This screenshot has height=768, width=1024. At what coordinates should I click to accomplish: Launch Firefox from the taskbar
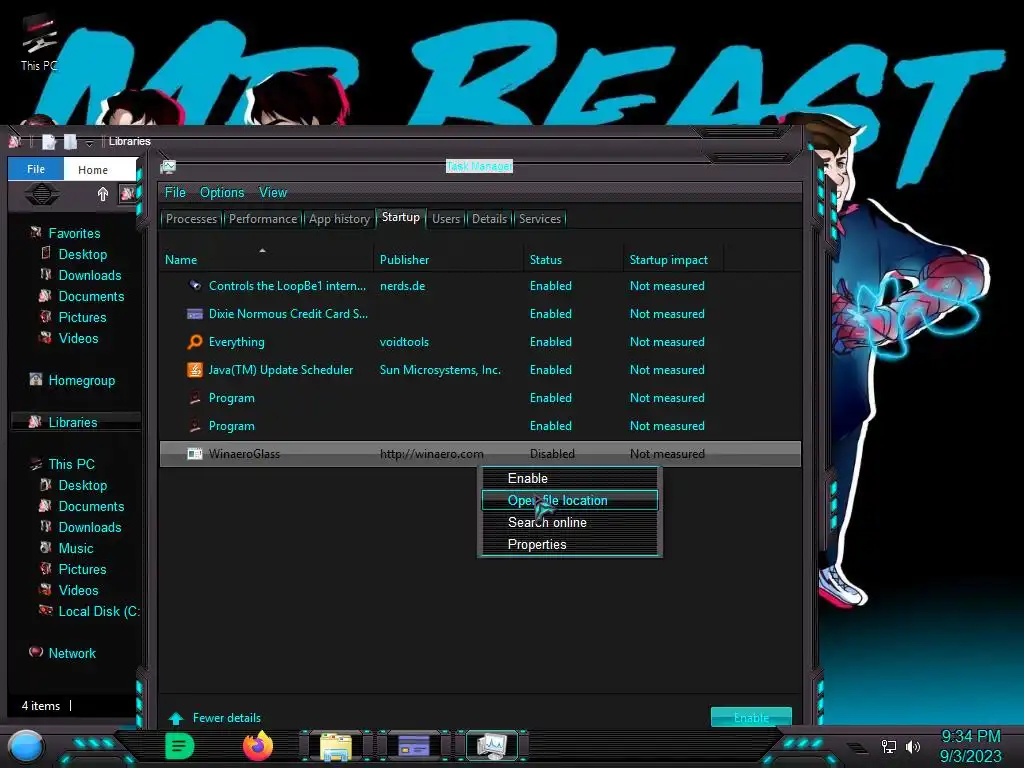[x=258, y=746]
